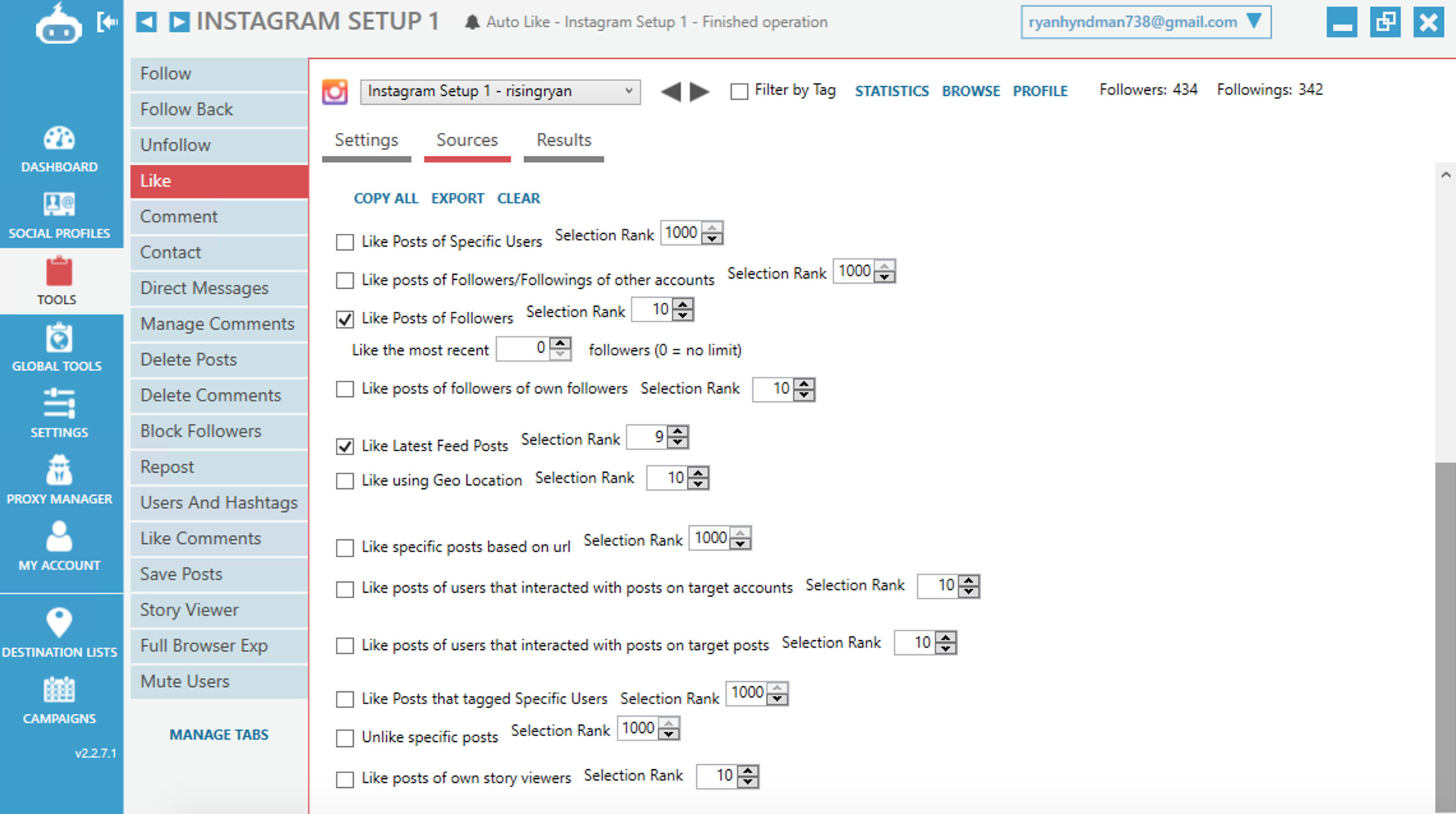Adjust Selection Rank stepper for own story viewers
Screen dimensions: 1456x814
click(x=748, y=776)
